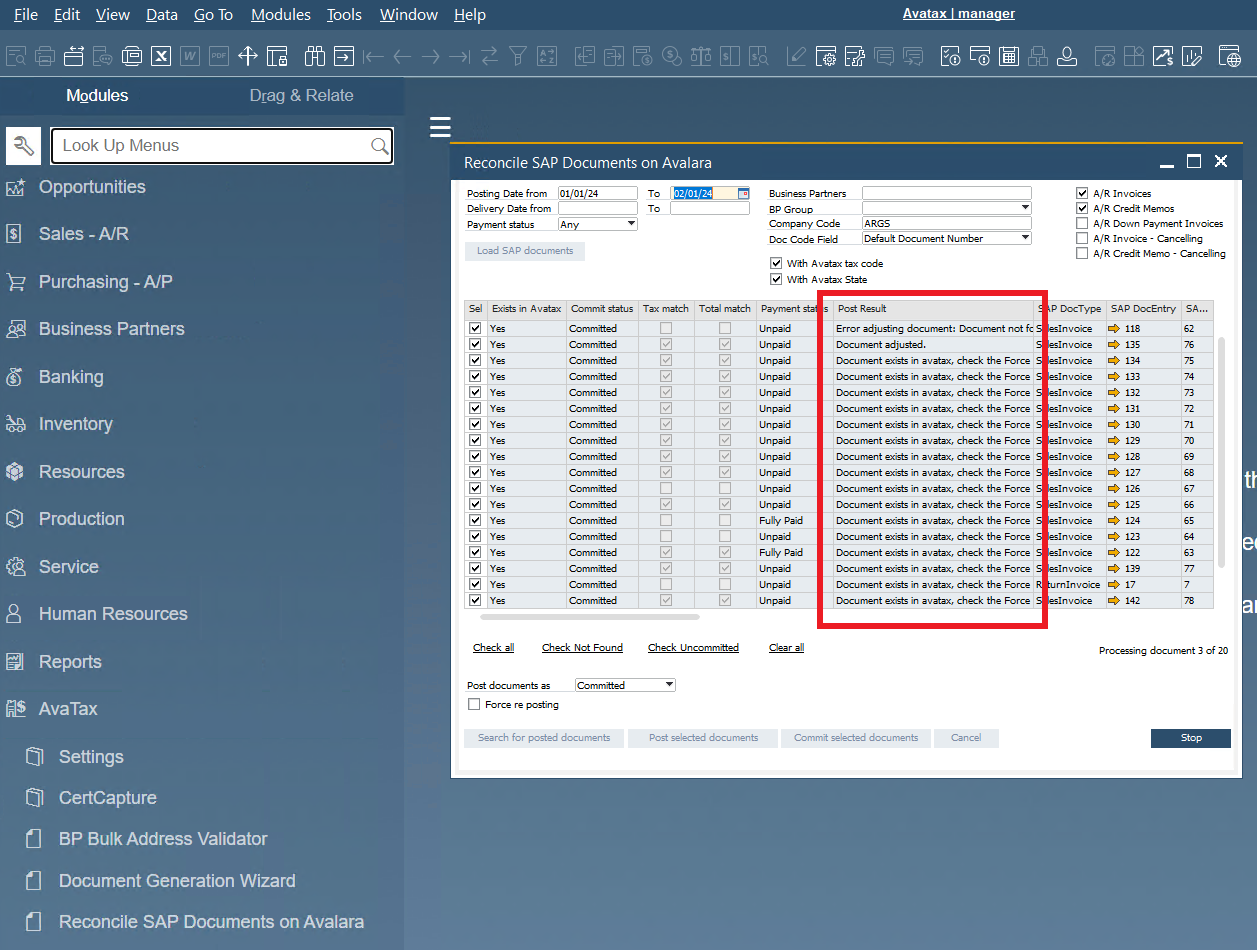Click the Company Code input field
Viewport: 1257px width, 950px height.
pos(946,223)
